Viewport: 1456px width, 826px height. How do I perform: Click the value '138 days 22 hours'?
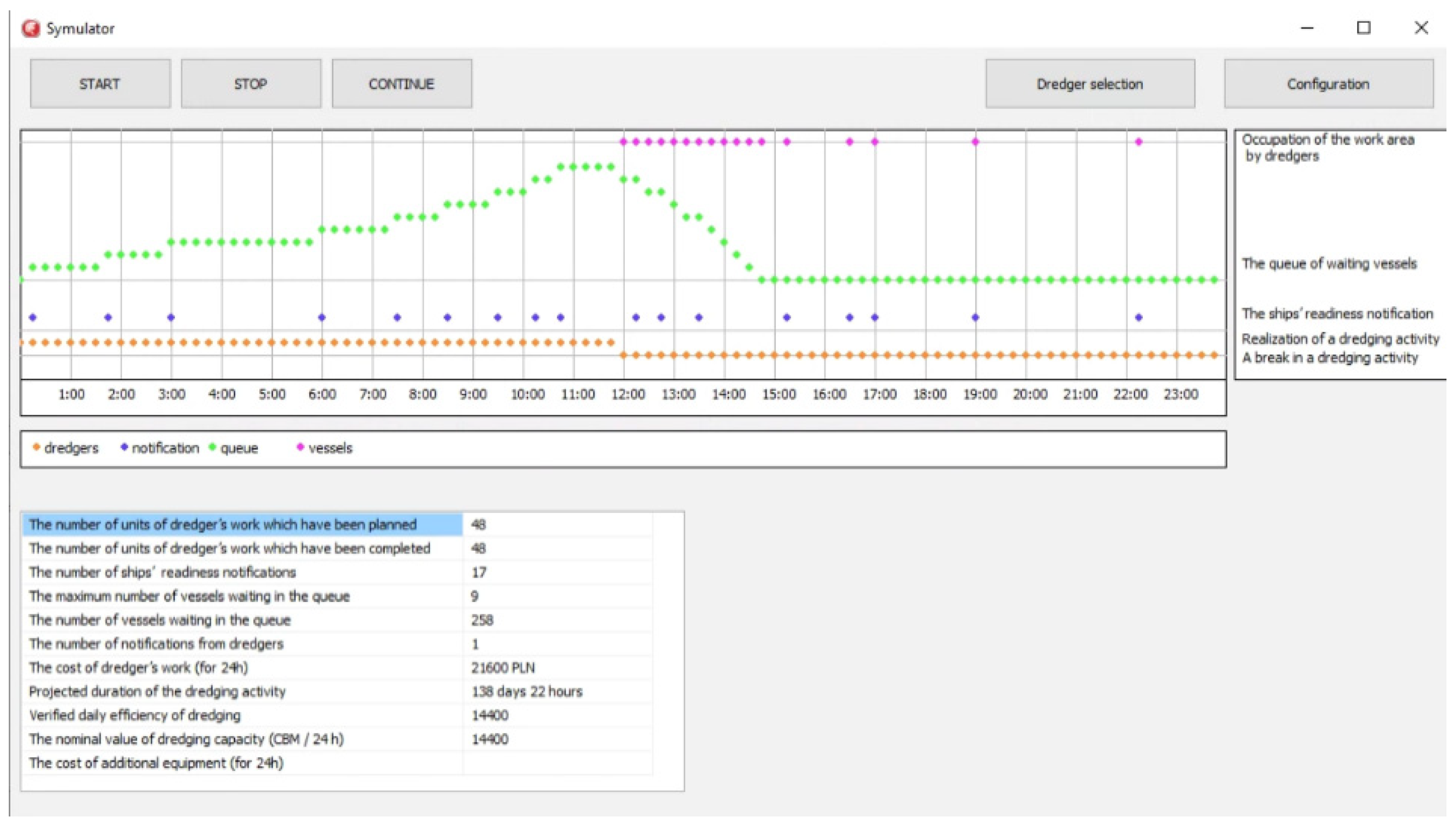click(527, 692)
